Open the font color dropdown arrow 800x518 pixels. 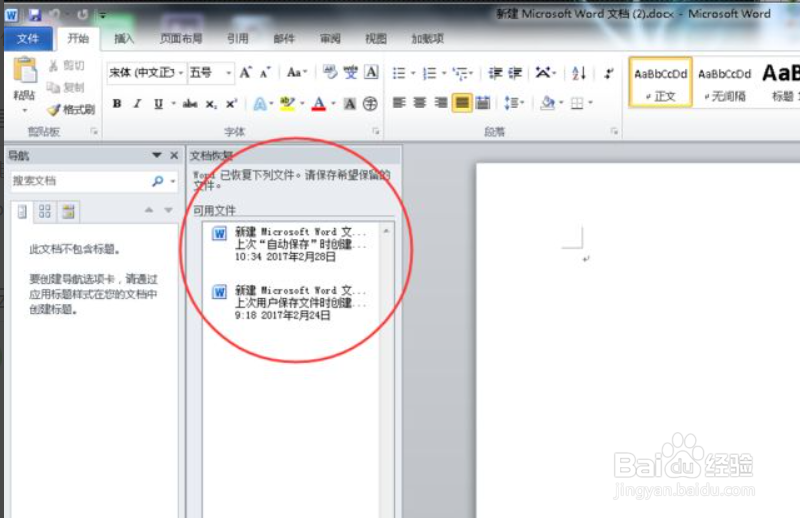click(333, 104)
